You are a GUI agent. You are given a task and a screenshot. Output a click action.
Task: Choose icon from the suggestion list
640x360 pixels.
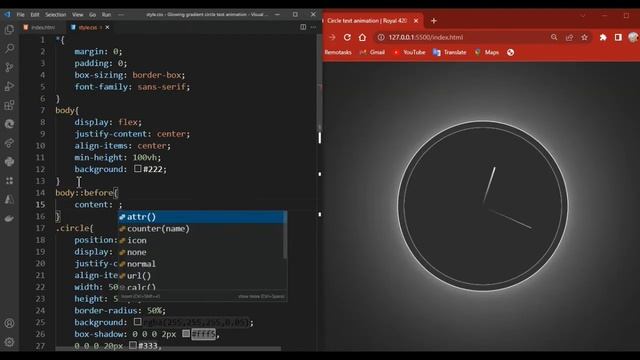pos(202,240)
